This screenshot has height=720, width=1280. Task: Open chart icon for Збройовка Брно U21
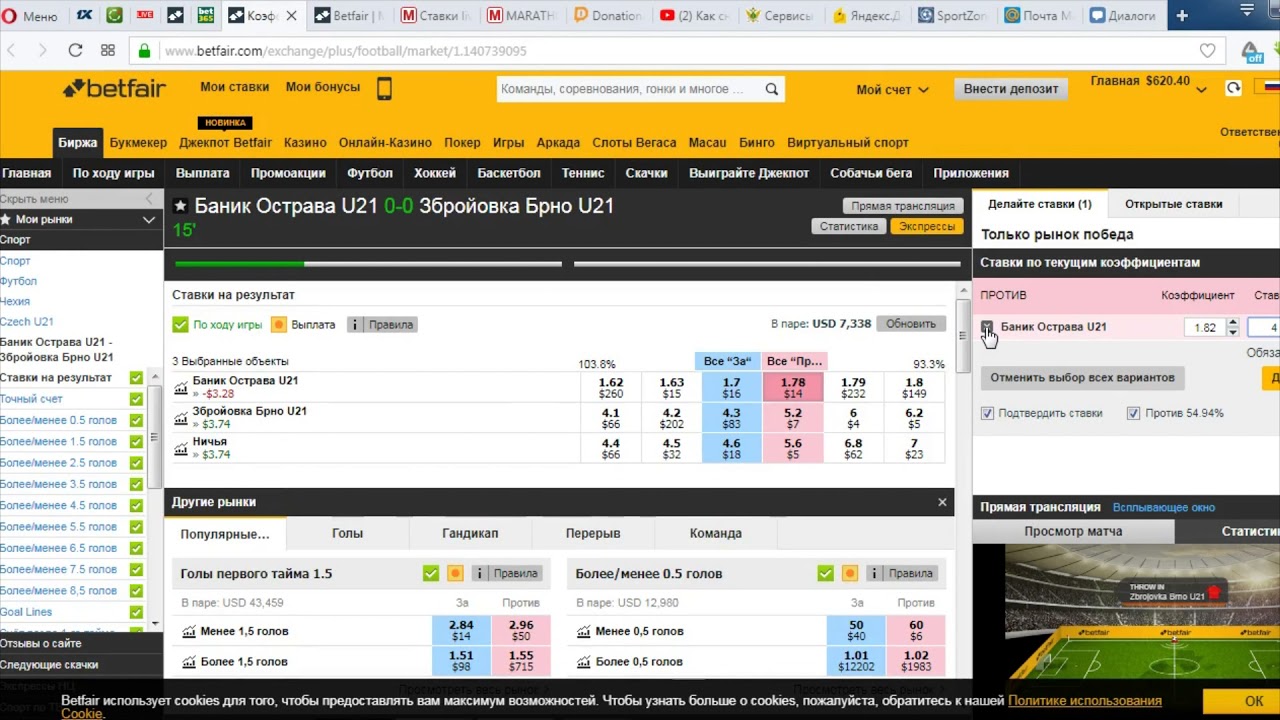tap(181, 418)
